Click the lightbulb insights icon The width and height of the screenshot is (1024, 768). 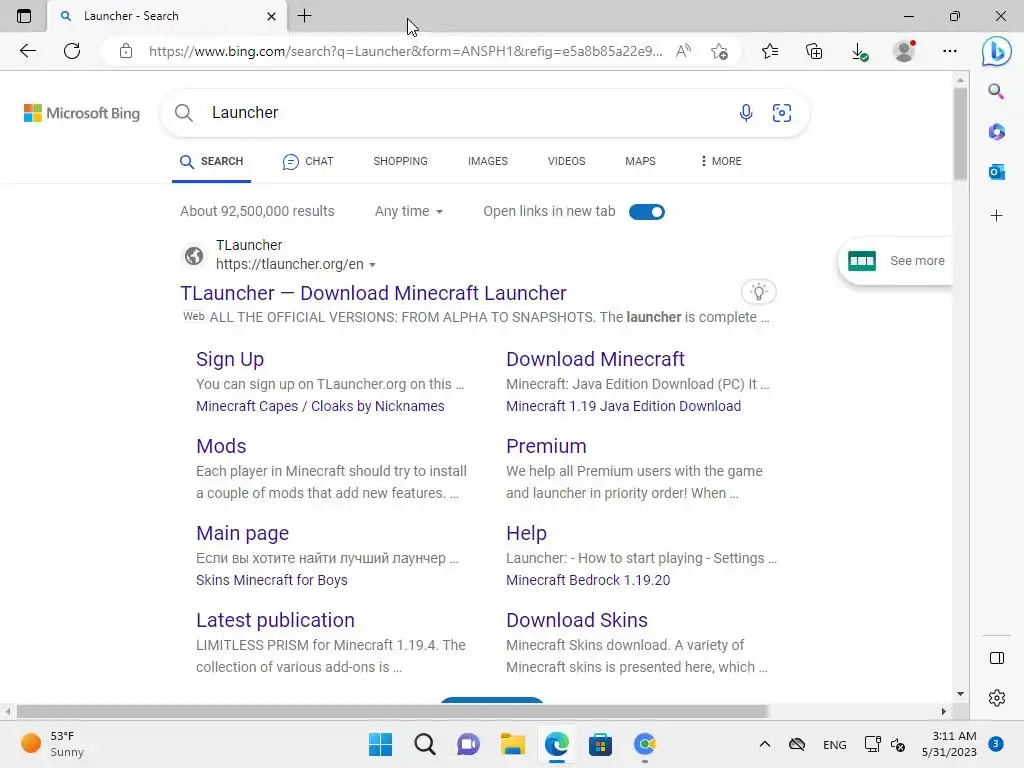click(758, 292)
